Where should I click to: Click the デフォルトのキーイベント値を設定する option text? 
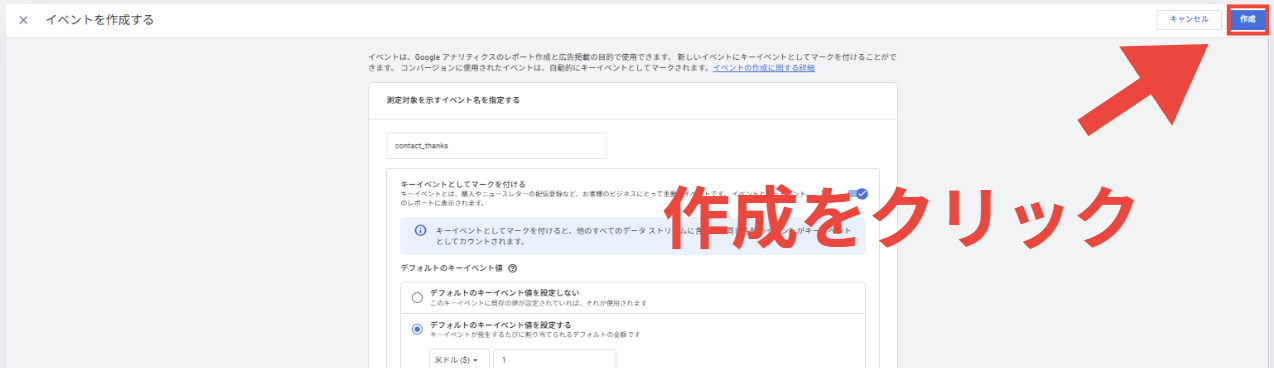(x=501, y=324)
